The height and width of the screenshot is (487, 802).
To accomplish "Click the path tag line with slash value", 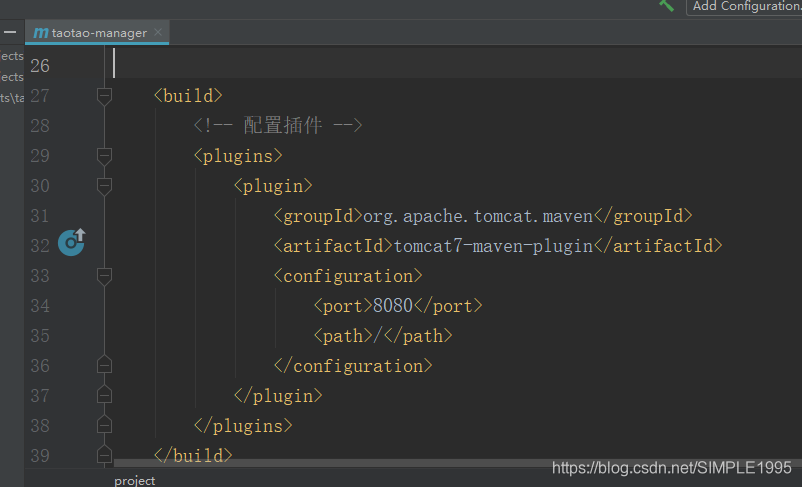I will (x=383, y=336).
